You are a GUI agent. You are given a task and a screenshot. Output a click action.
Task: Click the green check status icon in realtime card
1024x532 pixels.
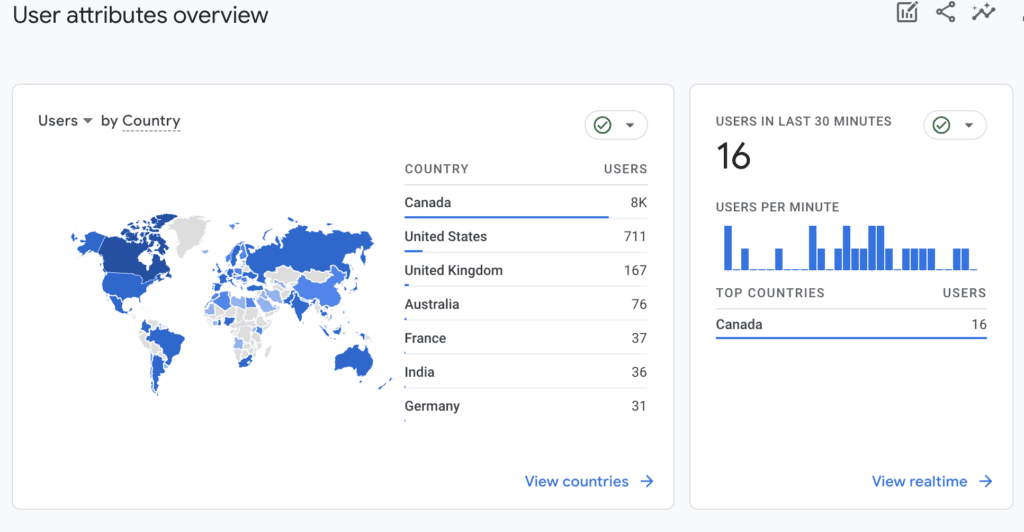[x=941, y=125]
